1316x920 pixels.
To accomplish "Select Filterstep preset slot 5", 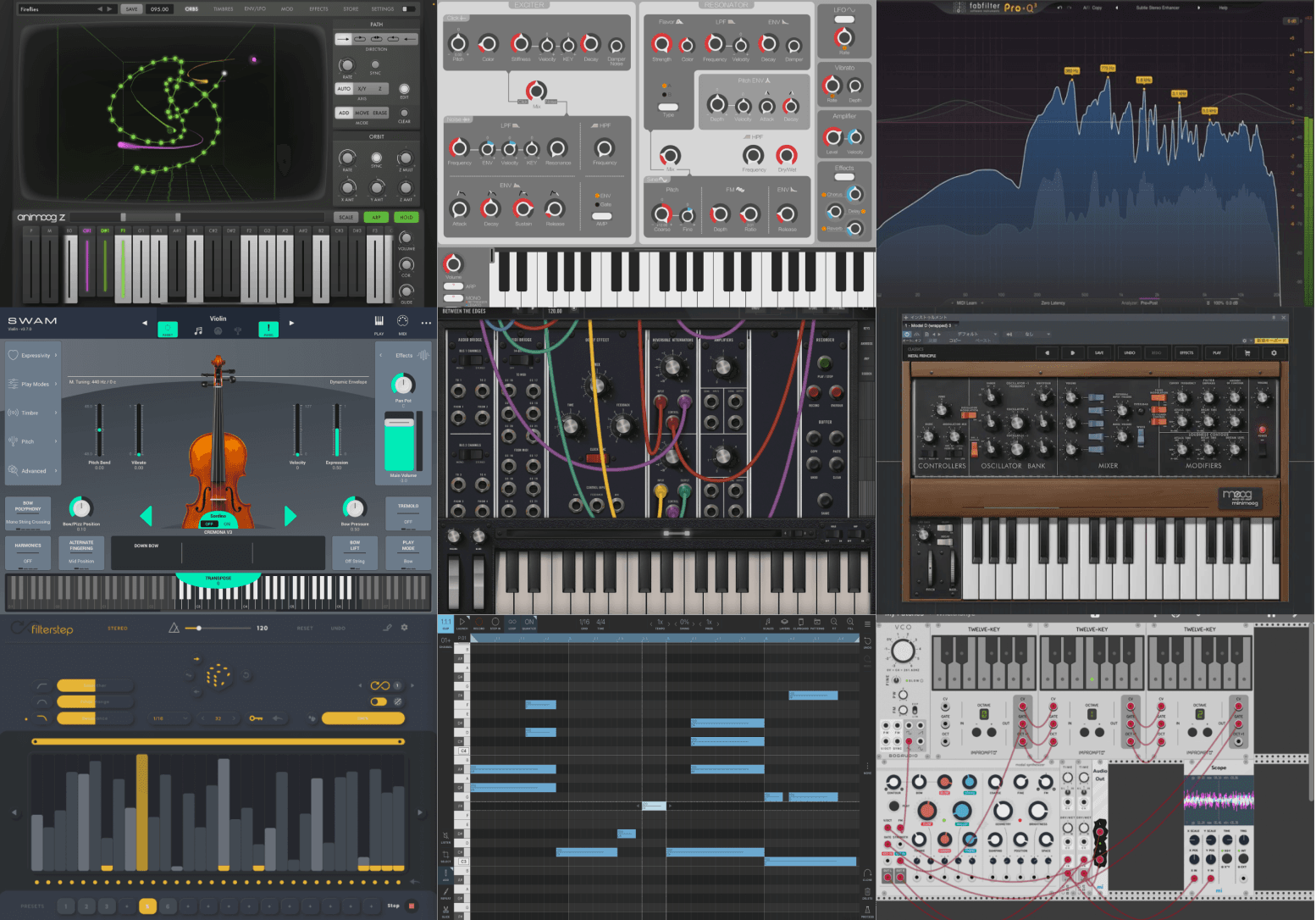I will [147, 906].
